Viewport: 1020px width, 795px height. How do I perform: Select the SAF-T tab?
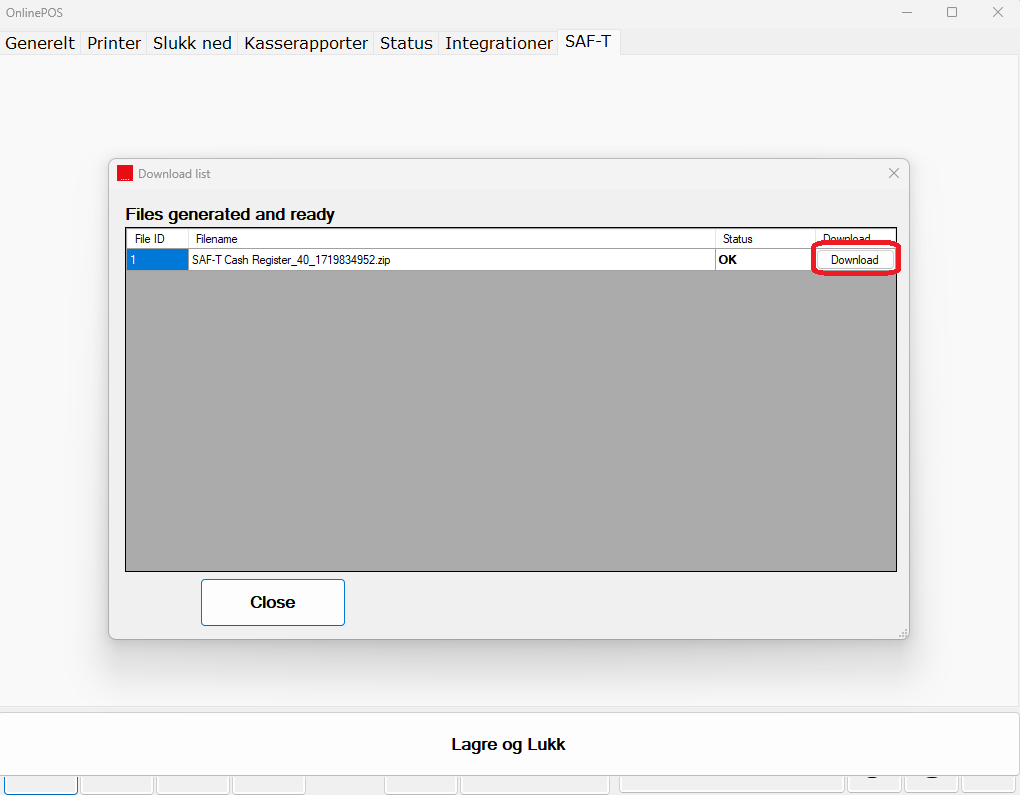588,42
